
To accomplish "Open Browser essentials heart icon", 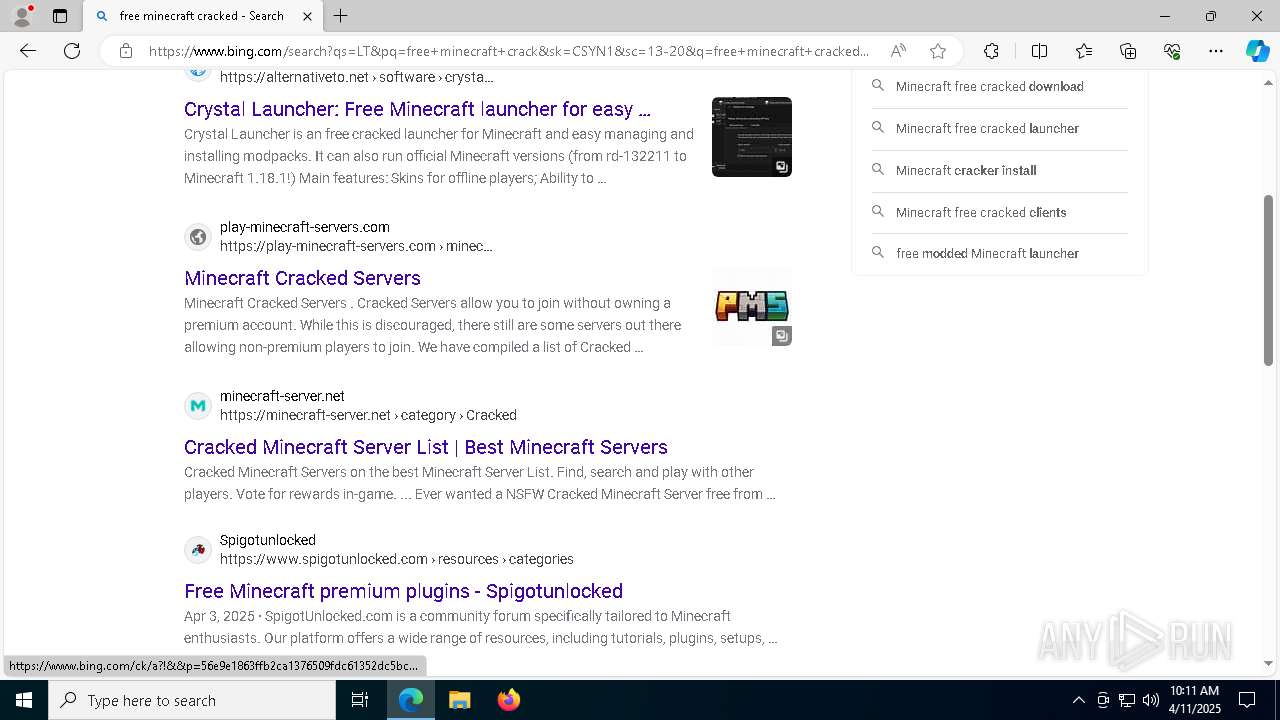I will (1172, 51).
